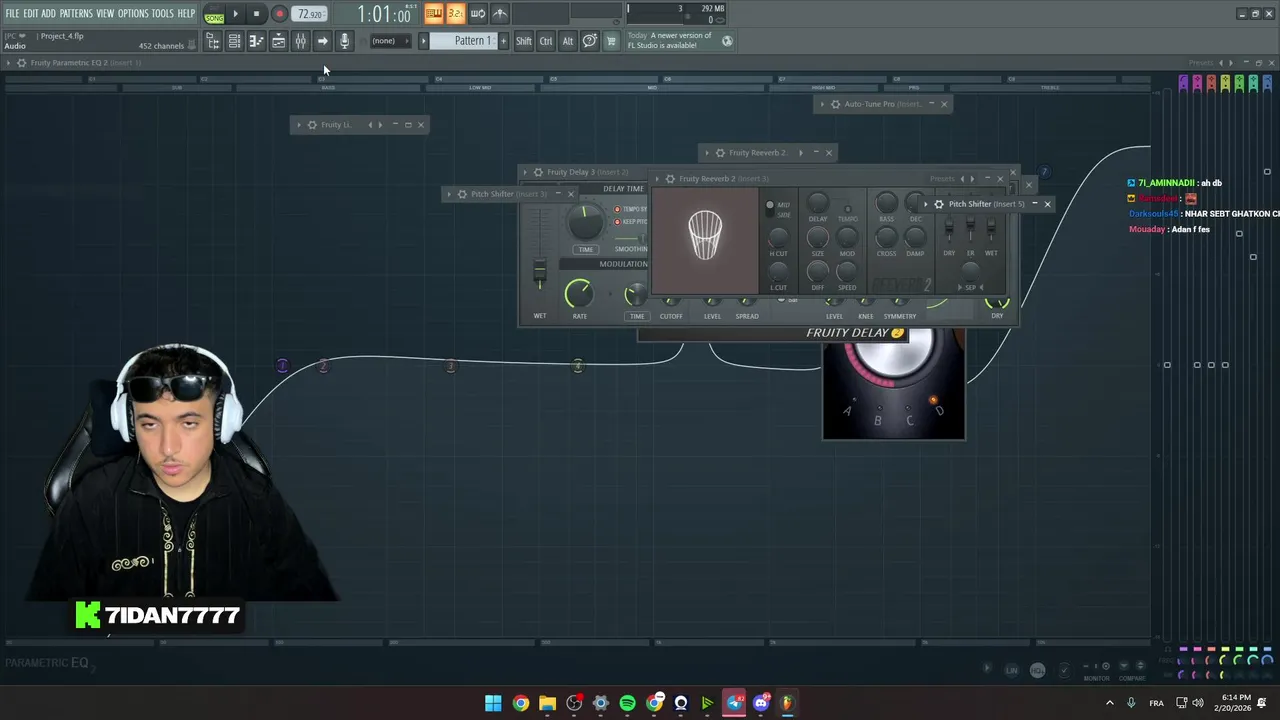Open the (none) snap dropdown
The image size is (1280, 720).
(x=391, y=41)
